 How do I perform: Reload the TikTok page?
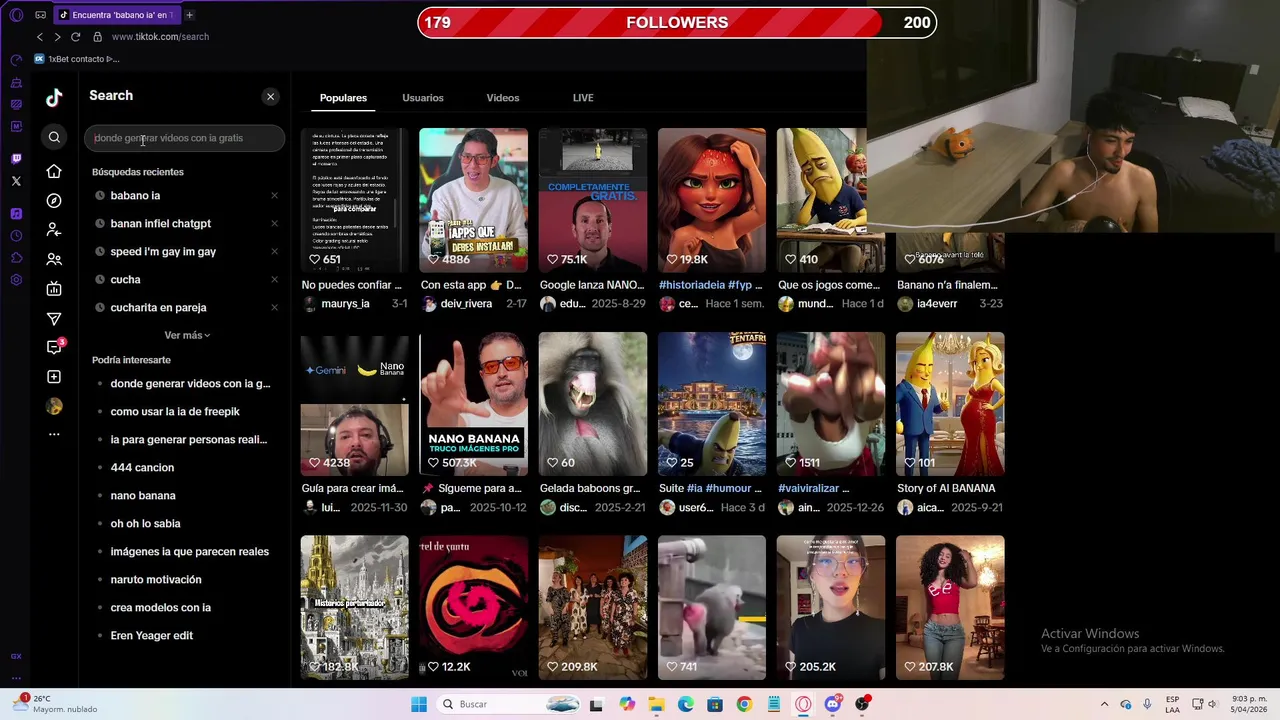click(75, 37)
